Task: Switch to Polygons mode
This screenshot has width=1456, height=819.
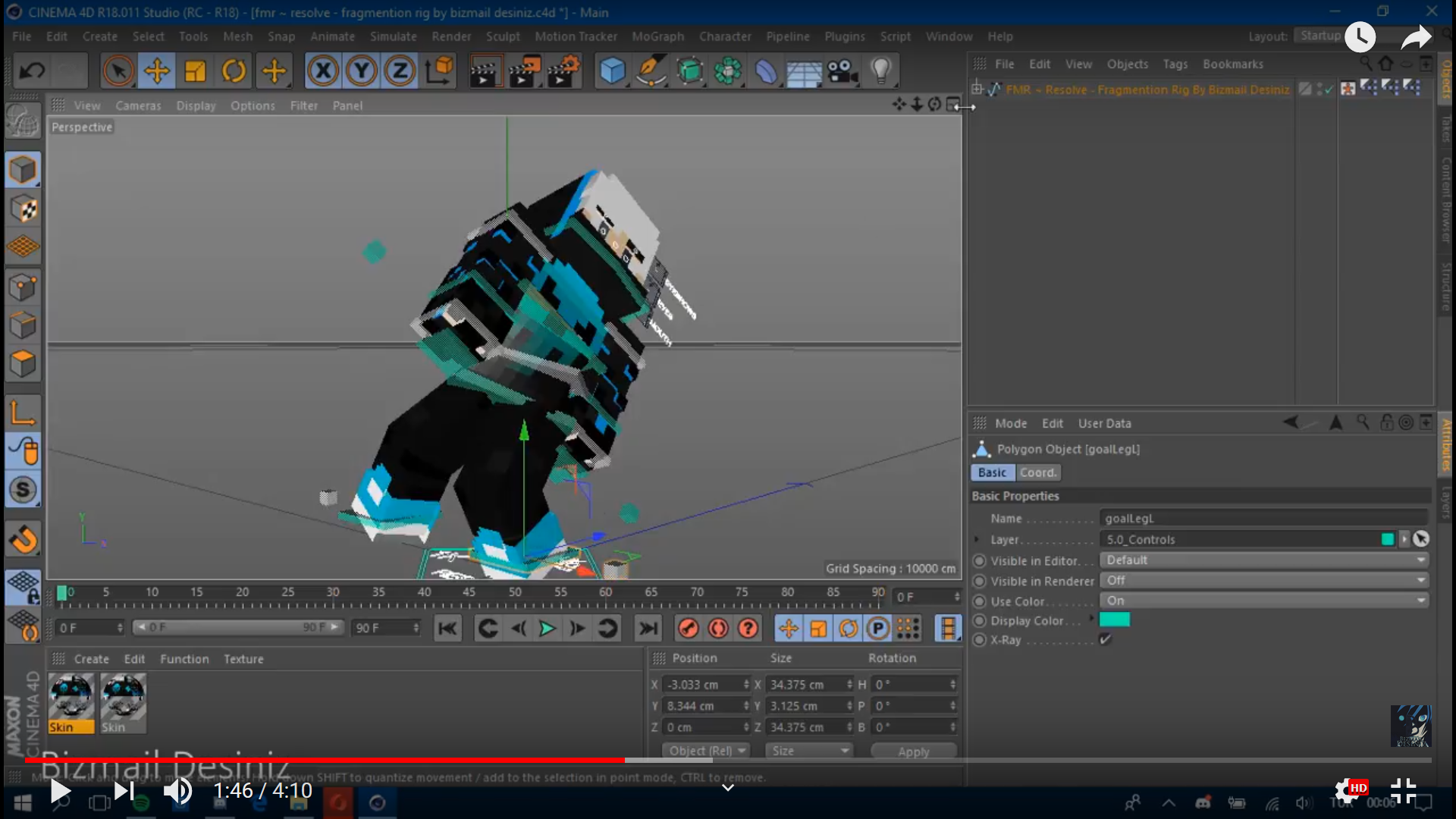Action: point(23,365)
